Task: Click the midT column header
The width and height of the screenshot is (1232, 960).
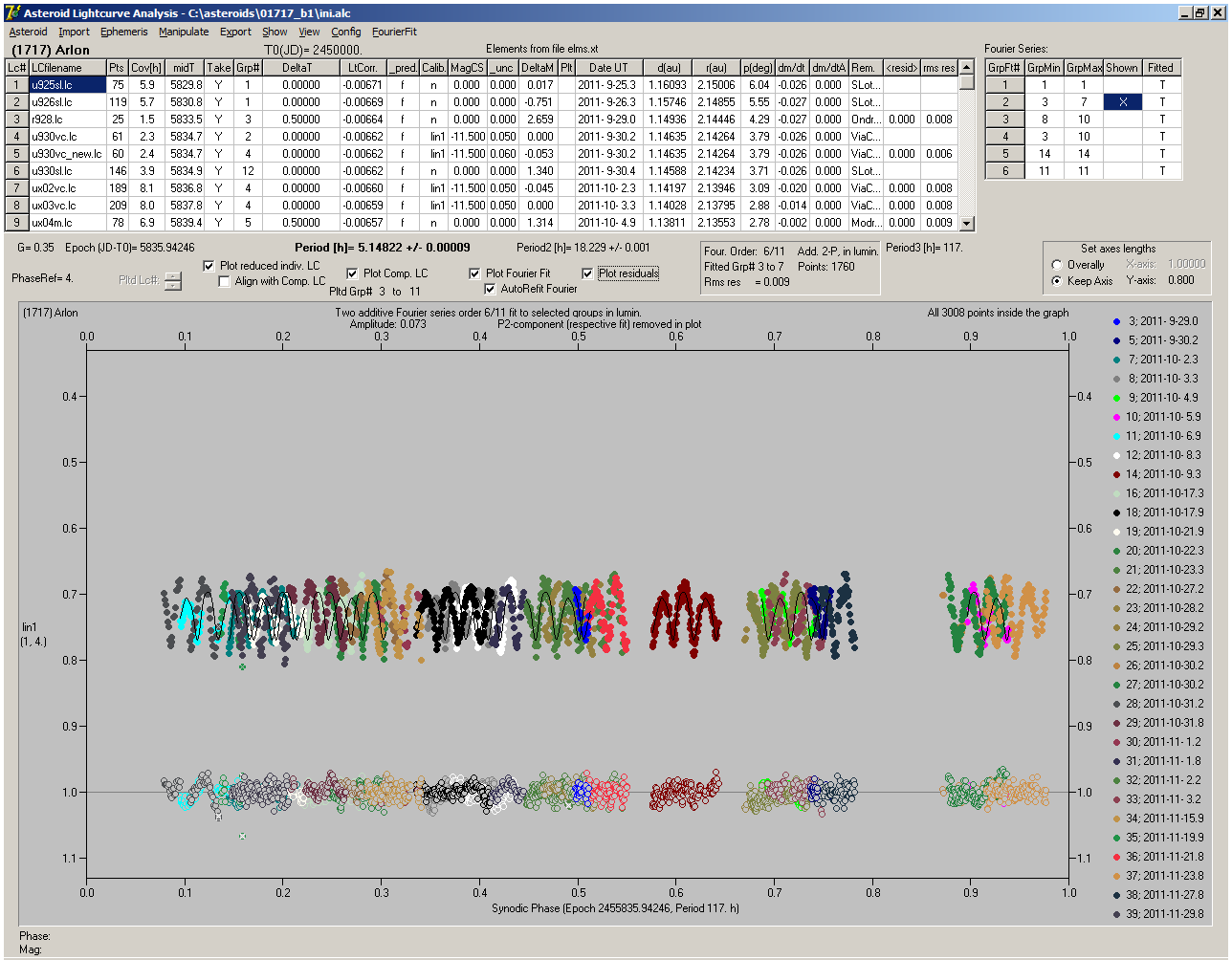Action: tap(185, 68)
